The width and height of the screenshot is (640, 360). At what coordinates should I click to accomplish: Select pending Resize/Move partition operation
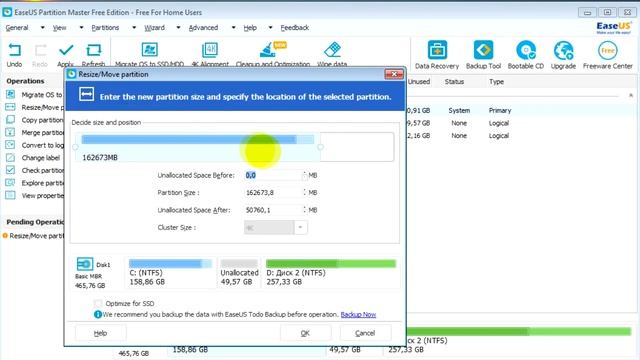tap(34, 236)
